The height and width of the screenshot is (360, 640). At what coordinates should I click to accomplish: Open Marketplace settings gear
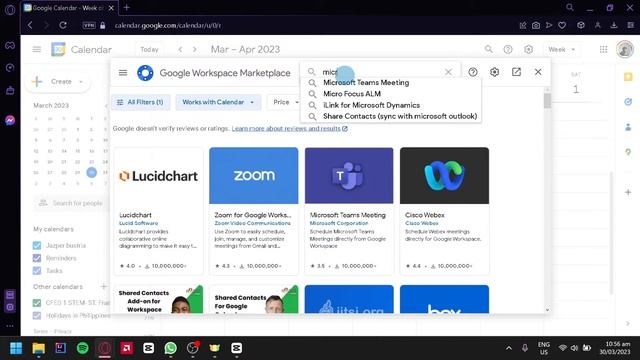[494, 72]
